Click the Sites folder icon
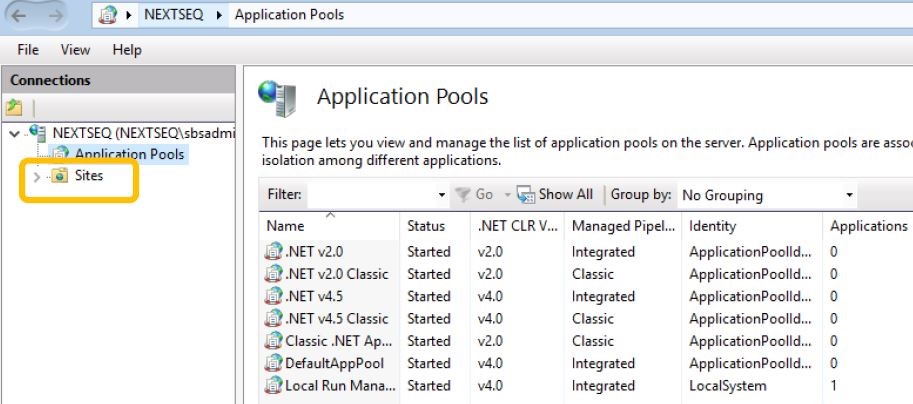 click(60, 176)
